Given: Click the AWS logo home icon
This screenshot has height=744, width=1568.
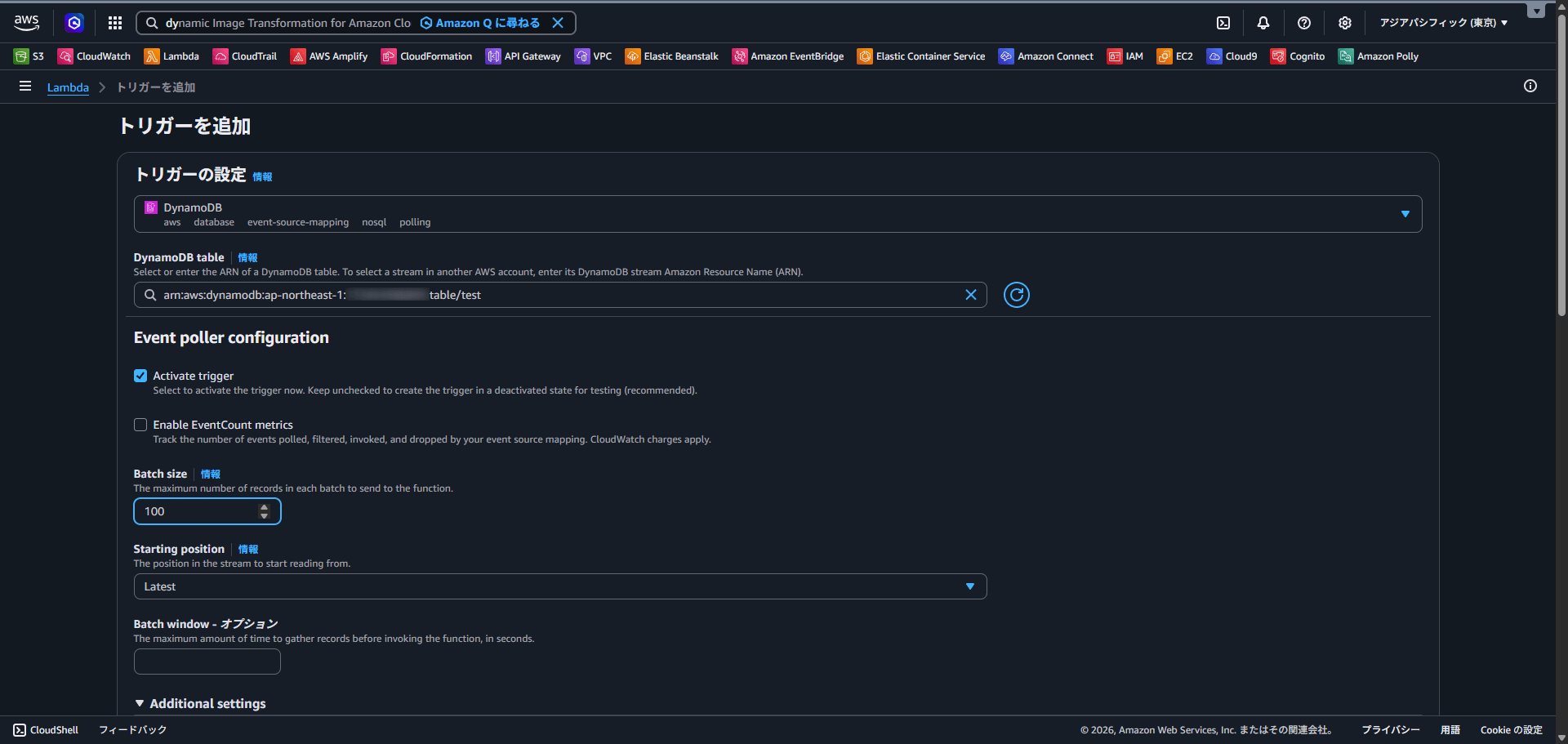Looking at the screenshot, I should 26,22.
